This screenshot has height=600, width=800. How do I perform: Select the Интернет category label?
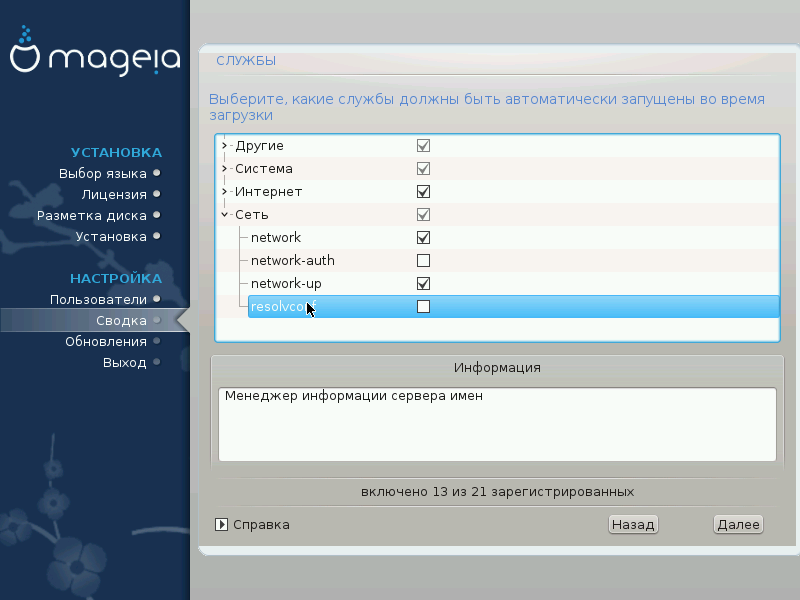tap(268, 192)
